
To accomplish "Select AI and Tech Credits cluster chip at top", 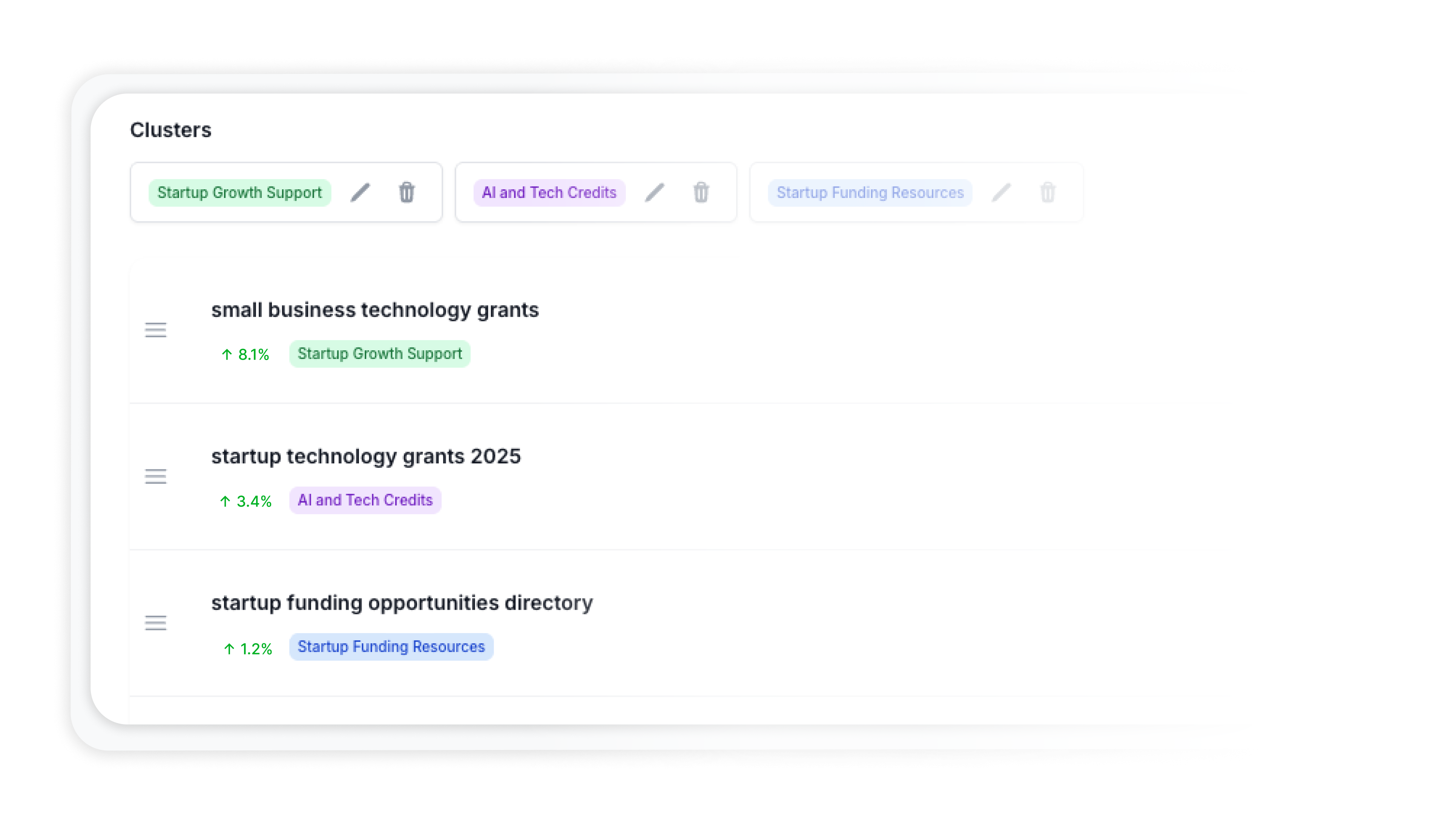I will click(549, 193).
